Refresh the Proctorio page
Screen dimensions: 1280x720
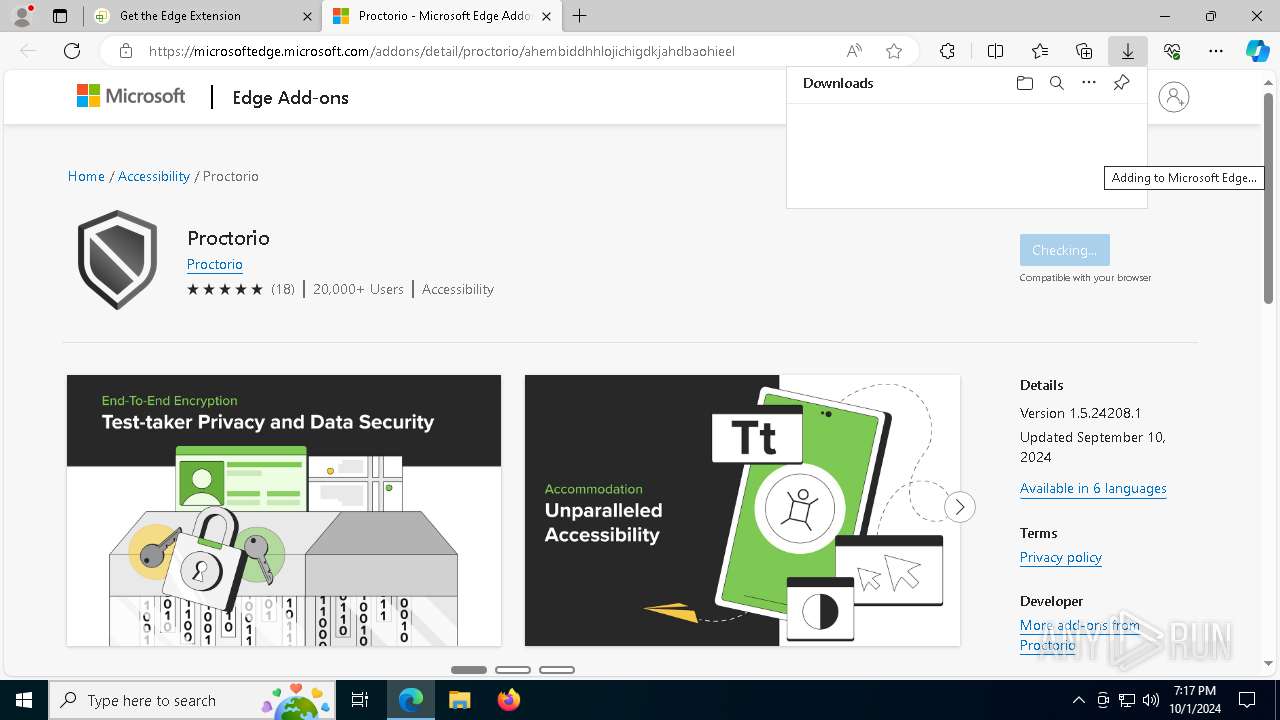point(72,51)
